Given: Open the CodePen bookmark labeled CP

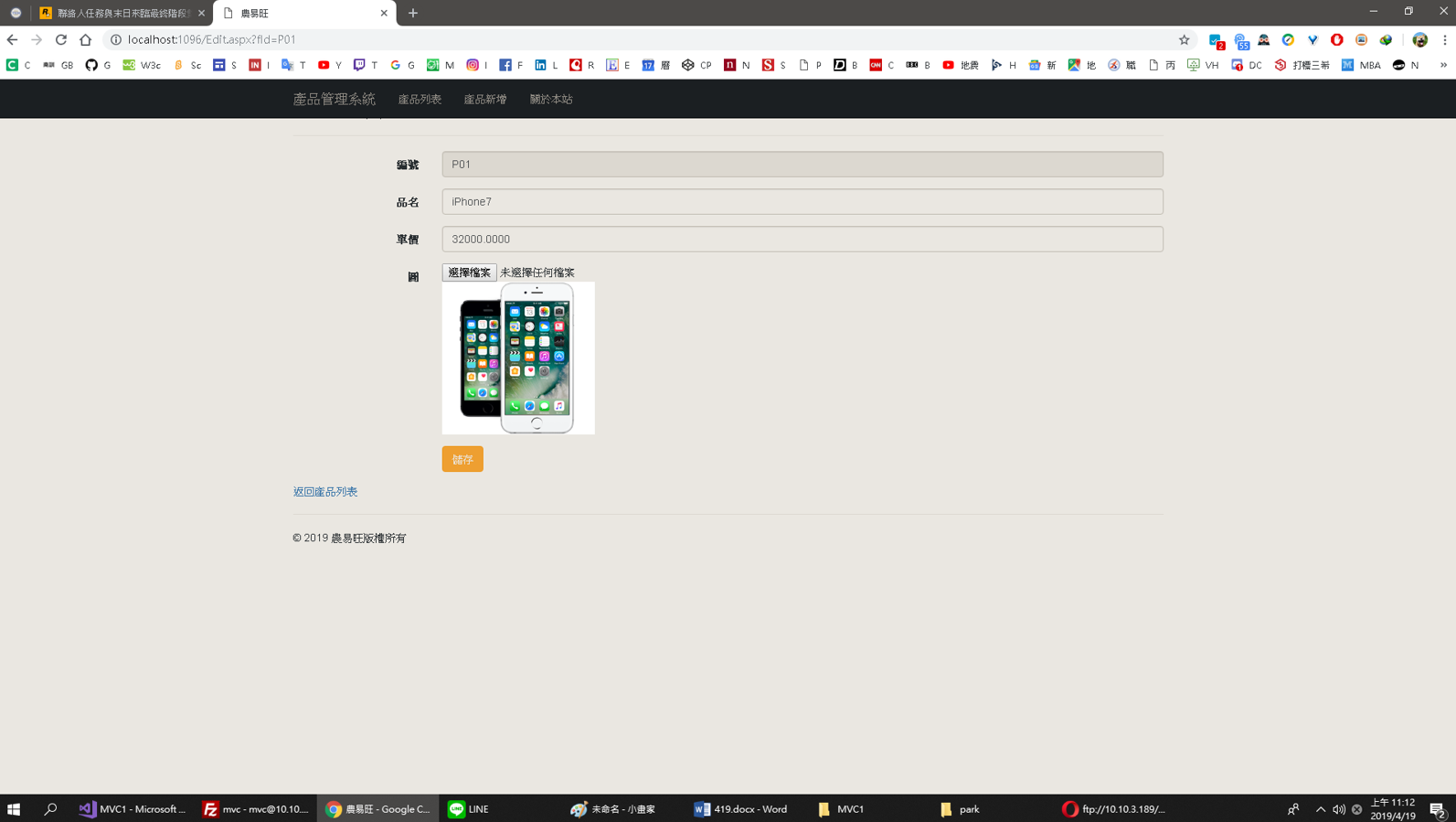Looking at the screenshot, I should pyautogui.click(x=696, y=65).
